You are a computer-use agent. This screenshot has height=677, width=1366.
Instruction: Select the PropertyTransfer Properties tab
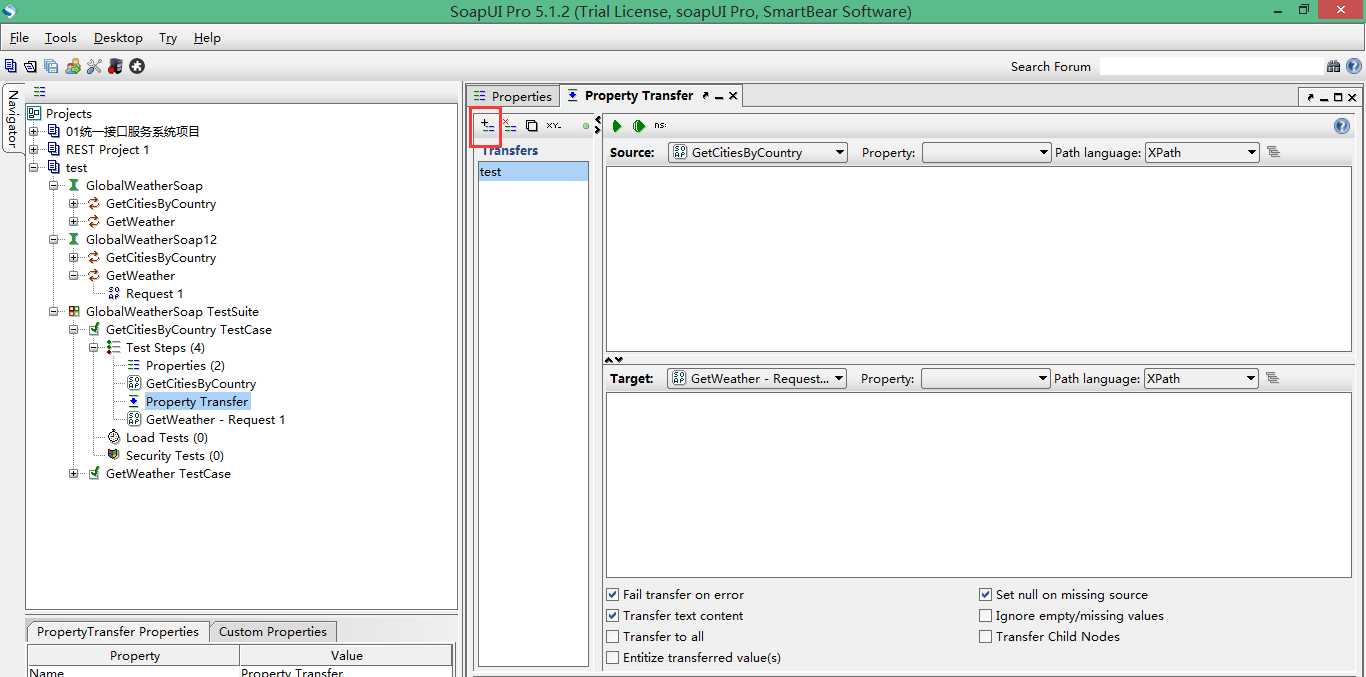[118, 631]
